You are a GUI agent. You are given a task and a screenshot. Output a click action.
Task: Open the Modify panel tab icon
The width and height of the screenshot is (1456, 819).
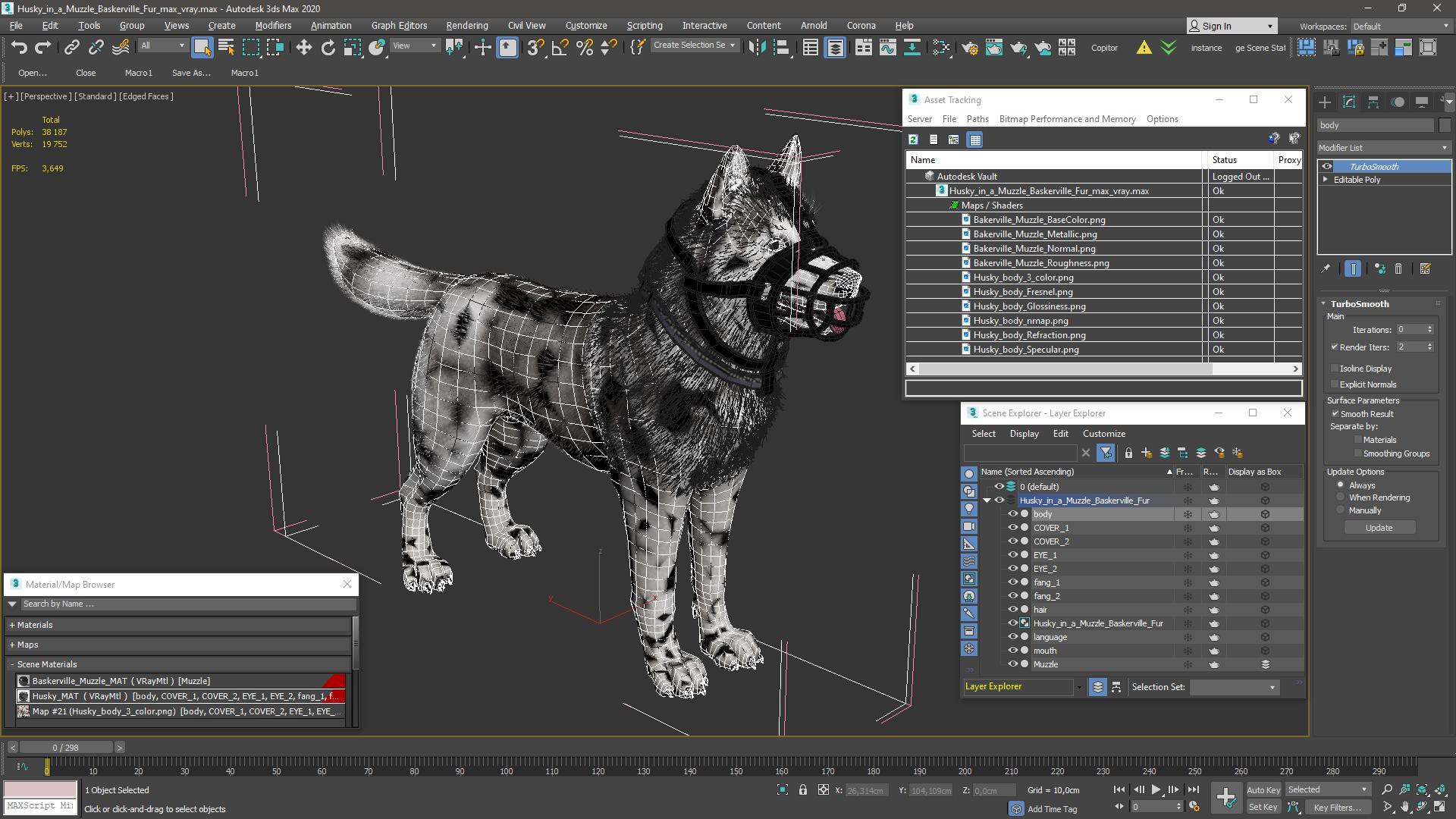(1348, 102)
